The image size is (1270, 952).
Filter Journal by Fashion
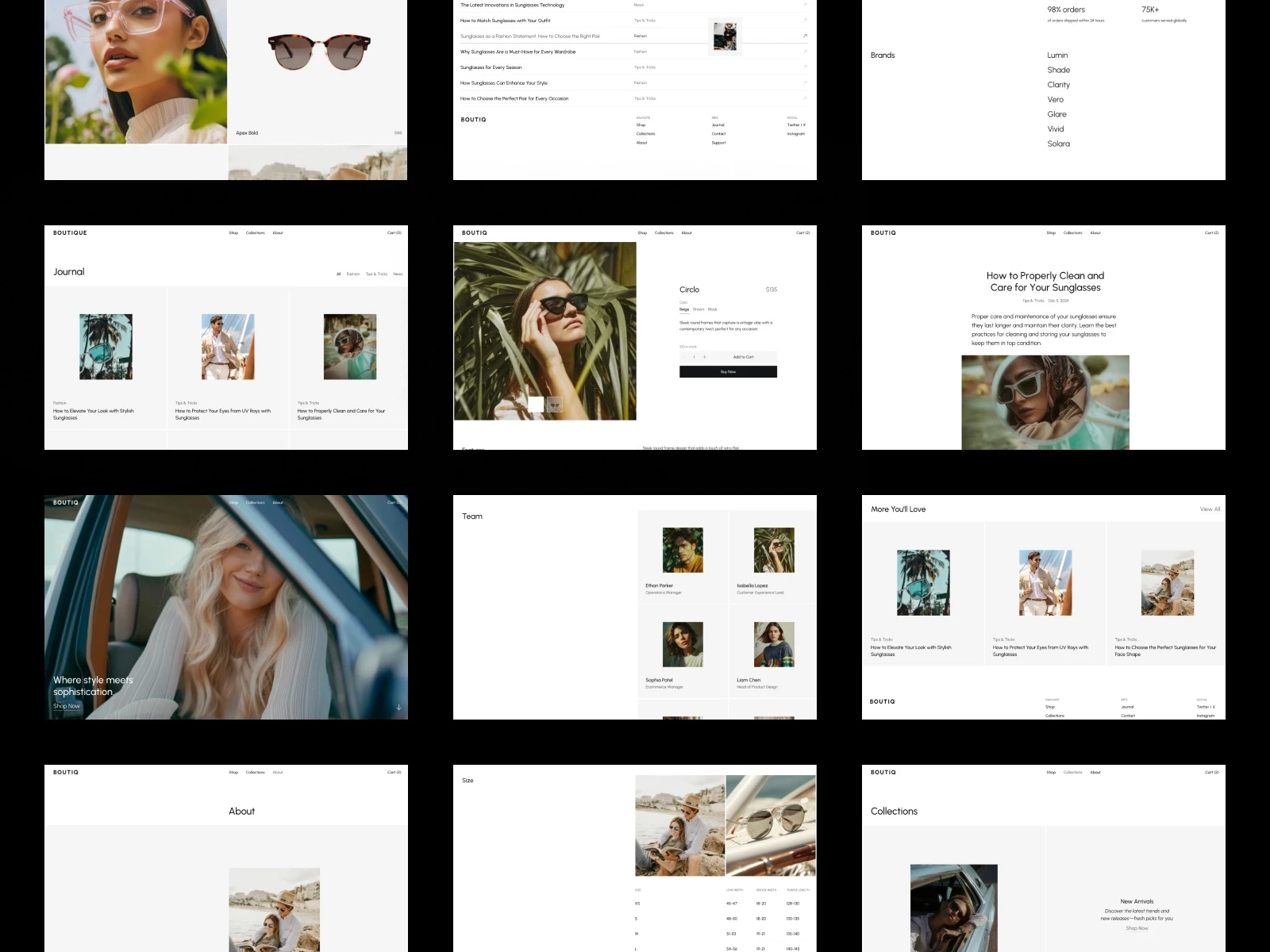[353, 274]
